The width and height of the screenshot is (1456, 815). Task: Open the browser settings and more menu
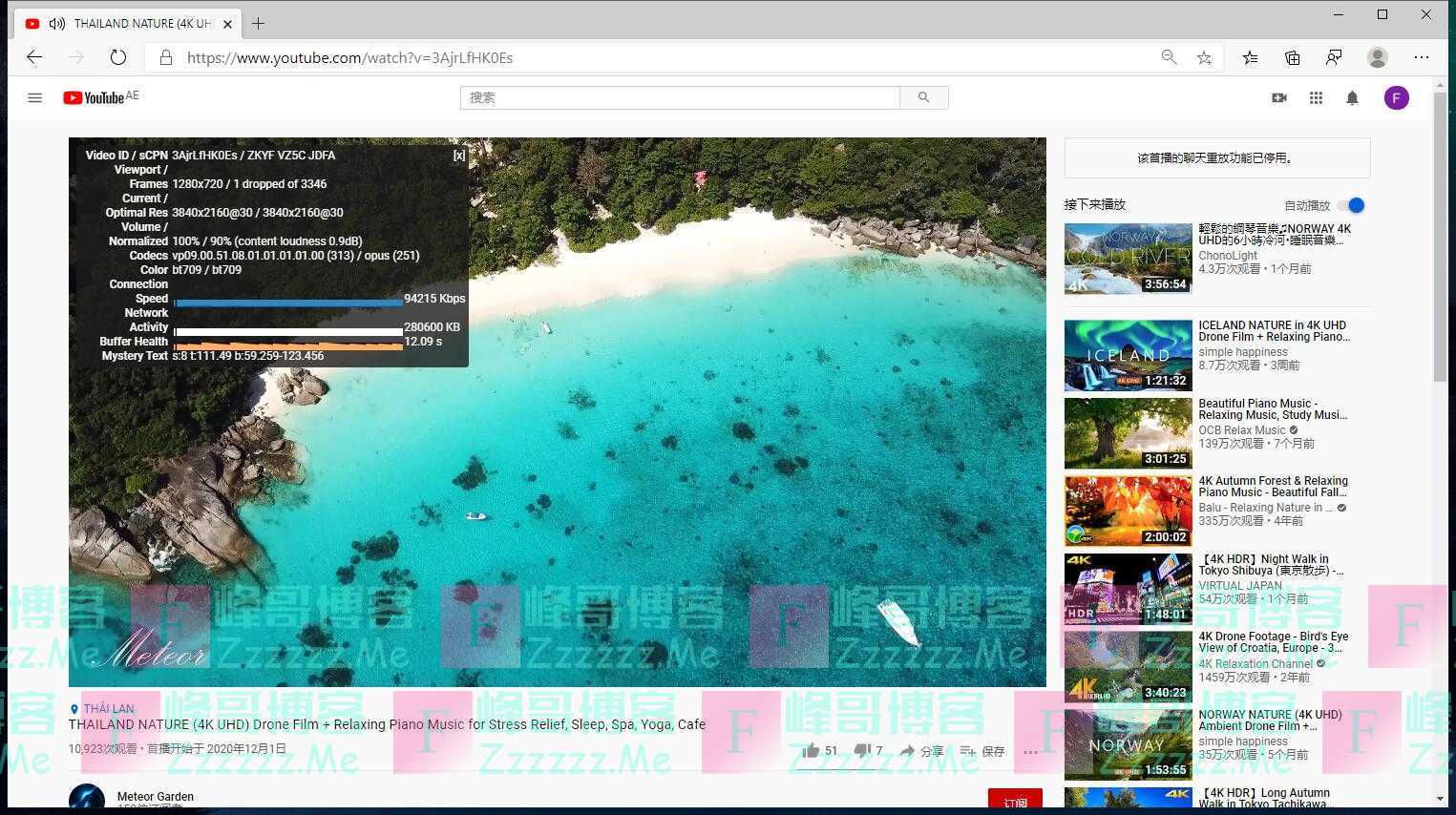click(x=1421, y=57)
